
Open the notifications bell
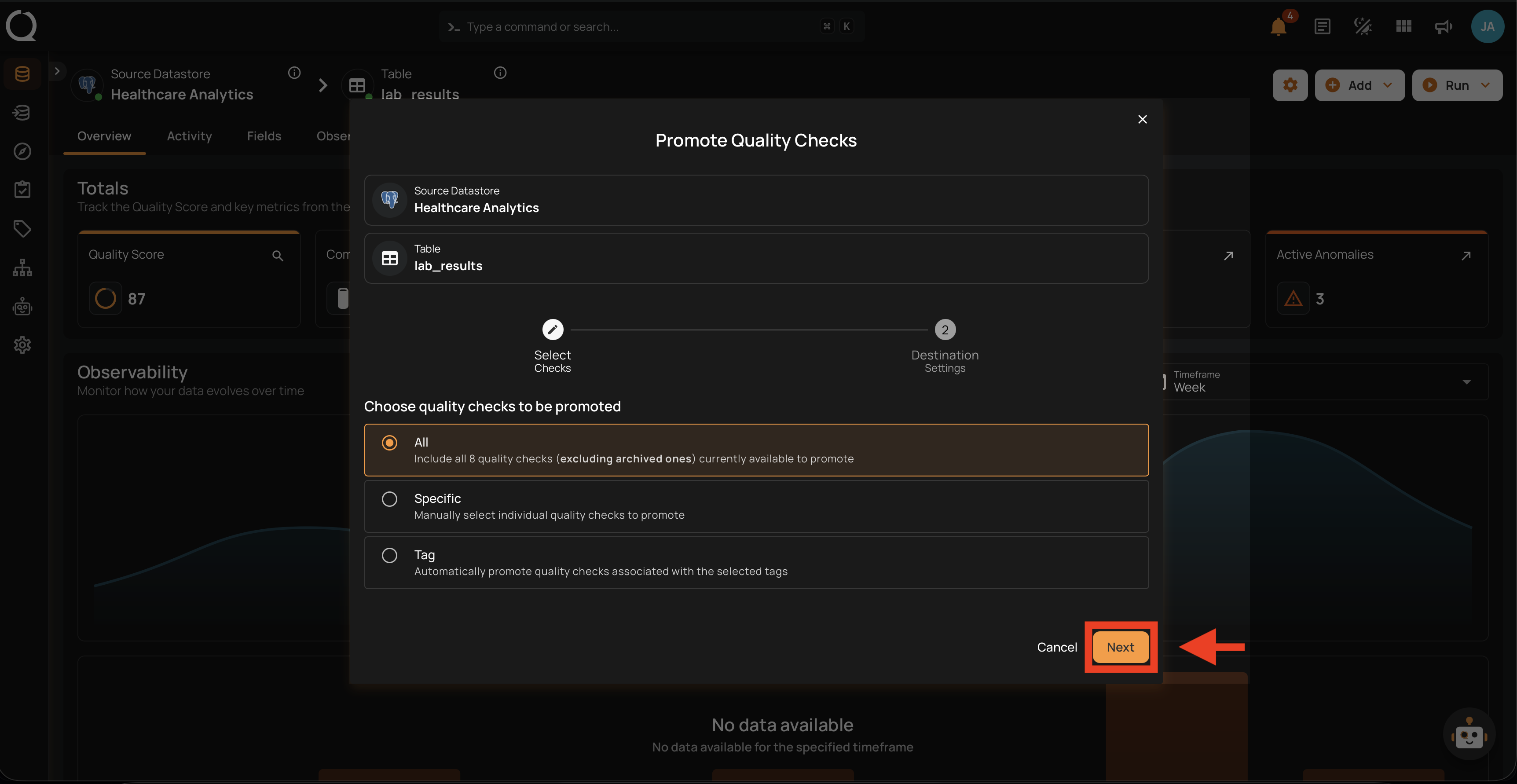coord(1279,26)
